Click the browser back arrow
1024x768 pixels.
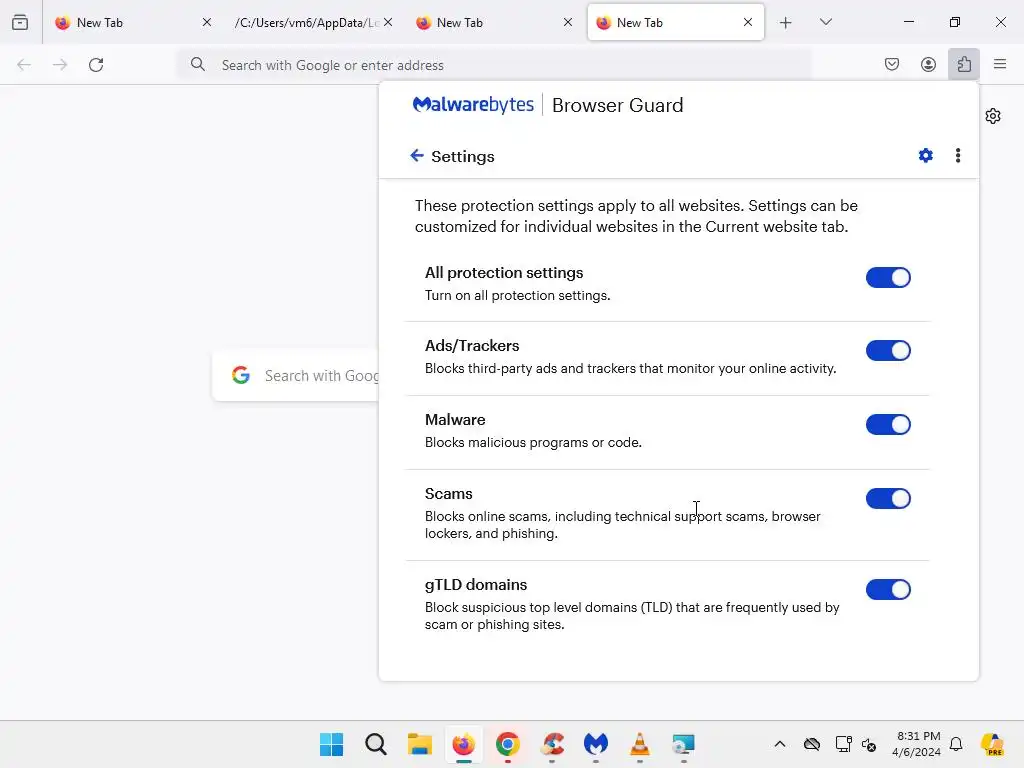tap(24, 65)
